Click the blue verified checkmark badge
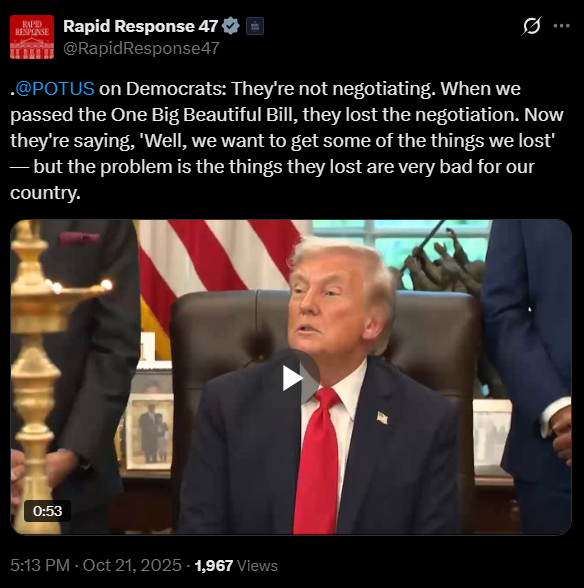The width and height of the screenshot is (584, 588). tap(231, 26)
